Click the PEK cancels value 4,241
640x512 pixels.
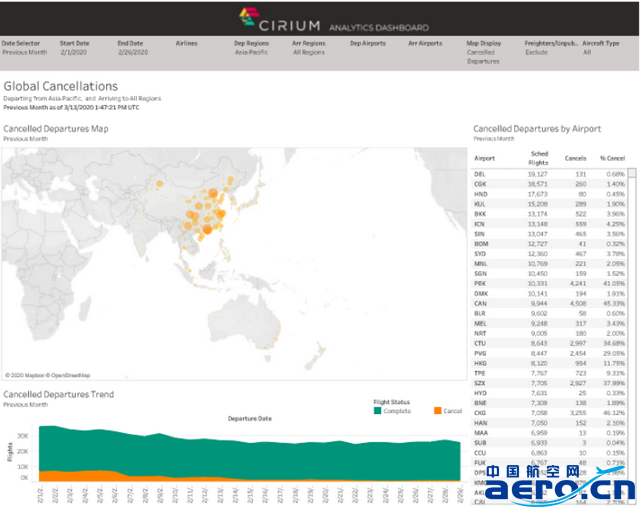coord(578,284)
